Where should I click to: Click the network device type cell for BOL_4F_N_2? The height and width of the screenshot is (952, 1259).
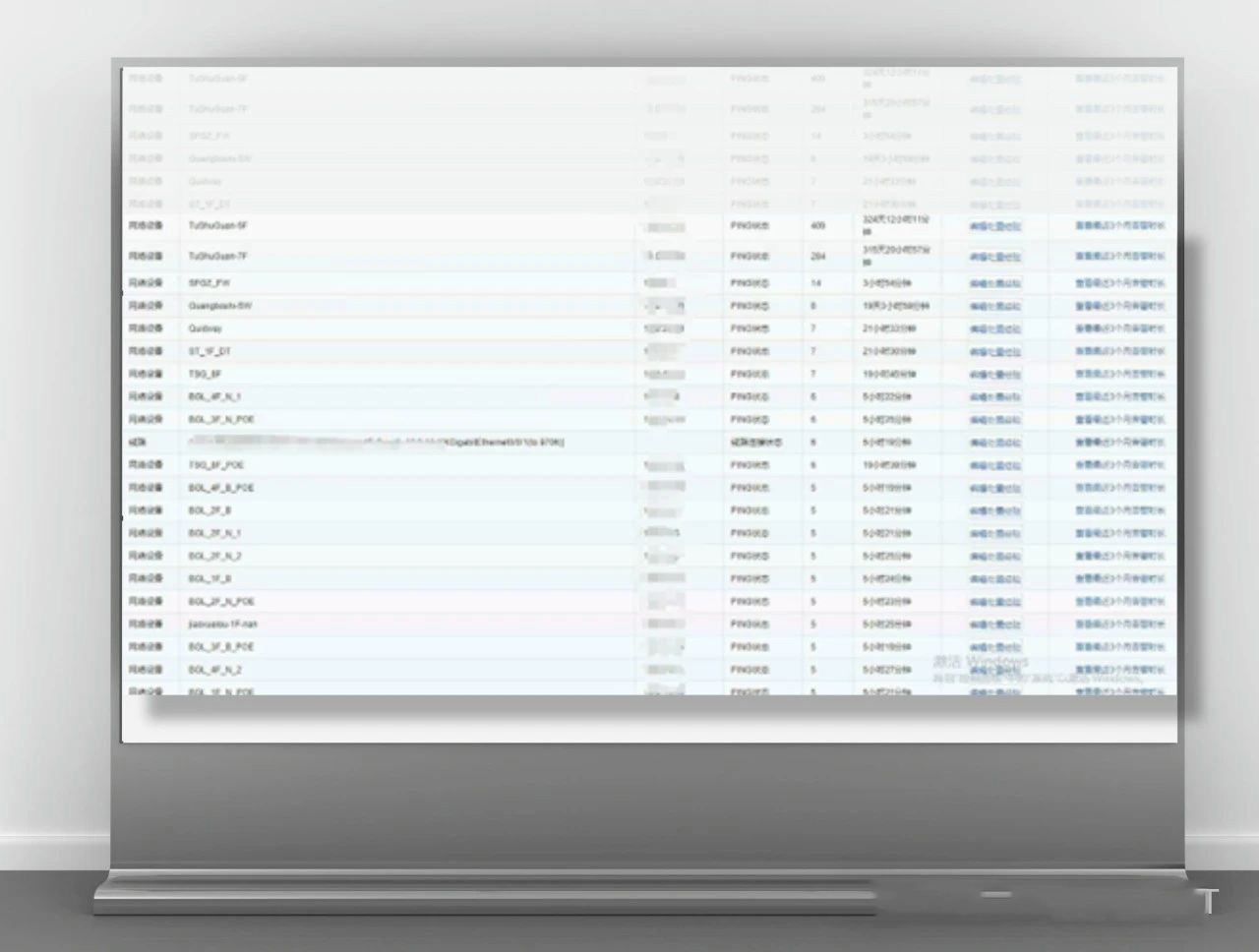[x=146, y=670]
